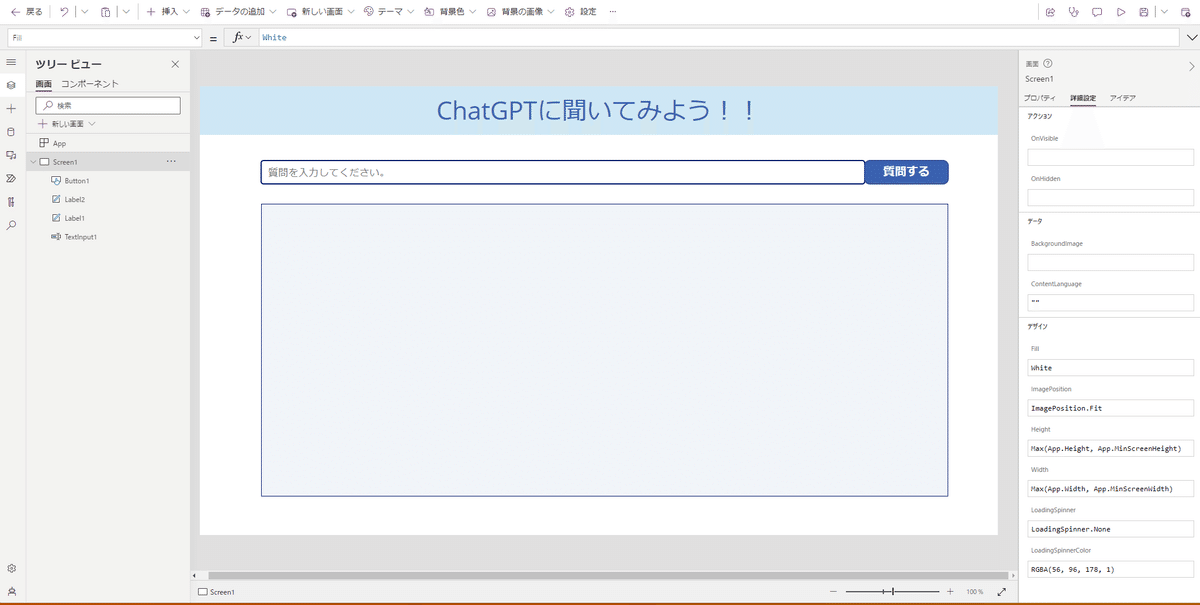Open the Screen1 ellipsis menu
Image resolution: width=1200 pixels, height=605 pixels.
tap(171, 162)
